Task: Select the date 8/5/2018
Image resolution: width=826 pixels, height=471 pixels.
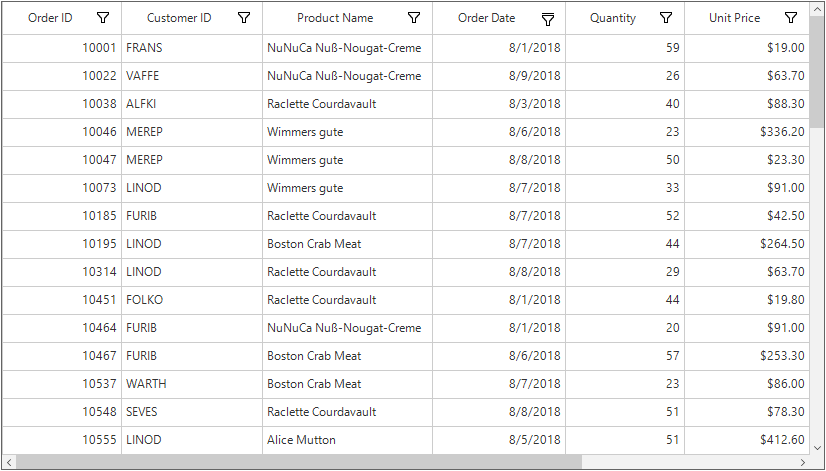Action: point(499,440)
